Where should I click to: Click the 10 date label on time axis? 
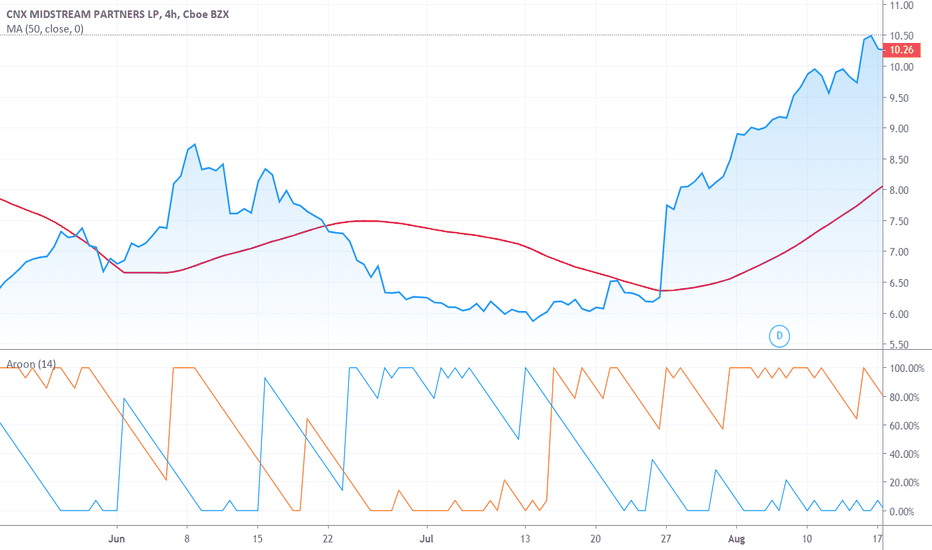click(807, 539)
